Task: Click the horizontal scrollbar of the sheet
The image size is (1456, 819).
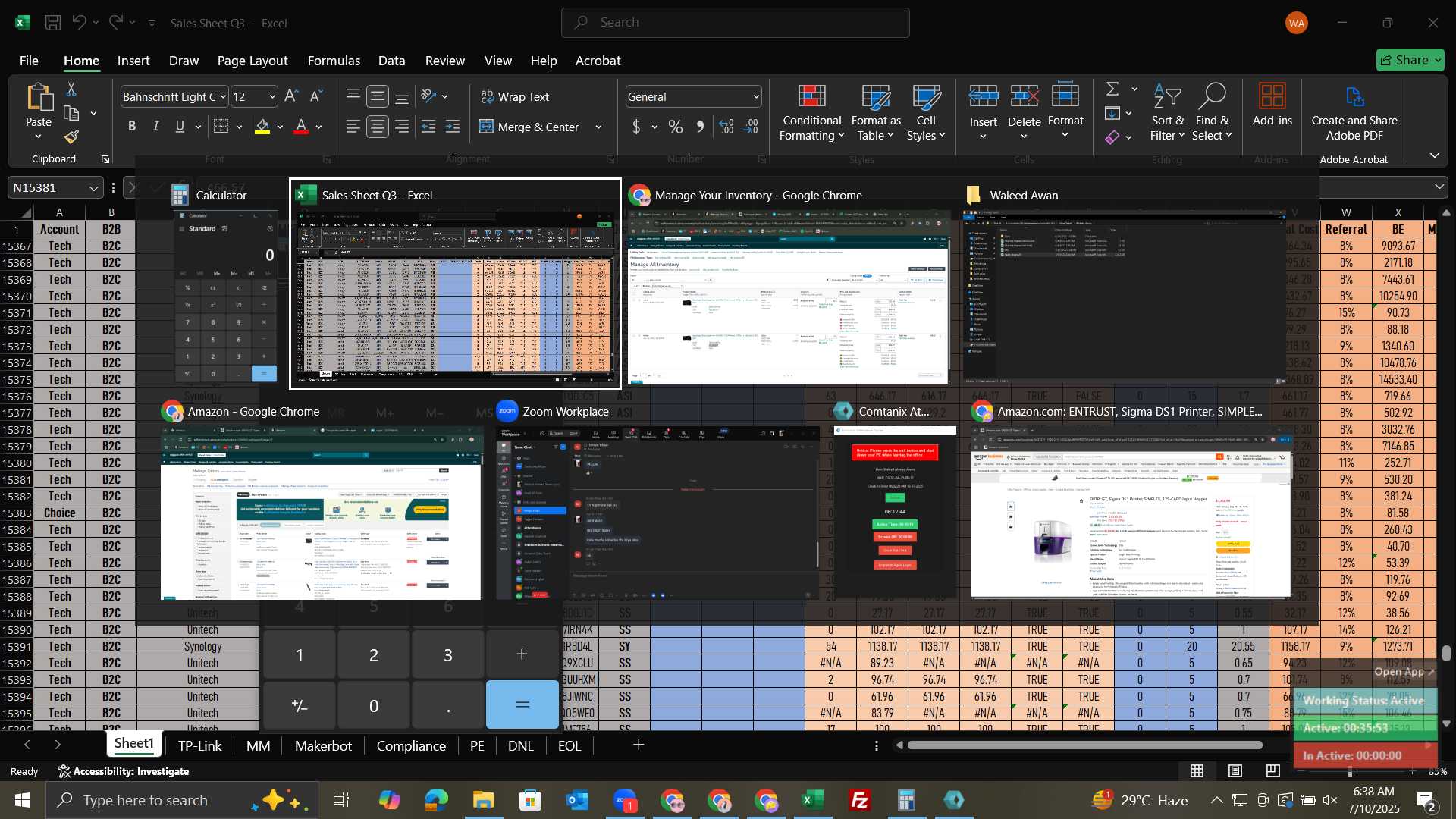Action: pos(1084,745)
